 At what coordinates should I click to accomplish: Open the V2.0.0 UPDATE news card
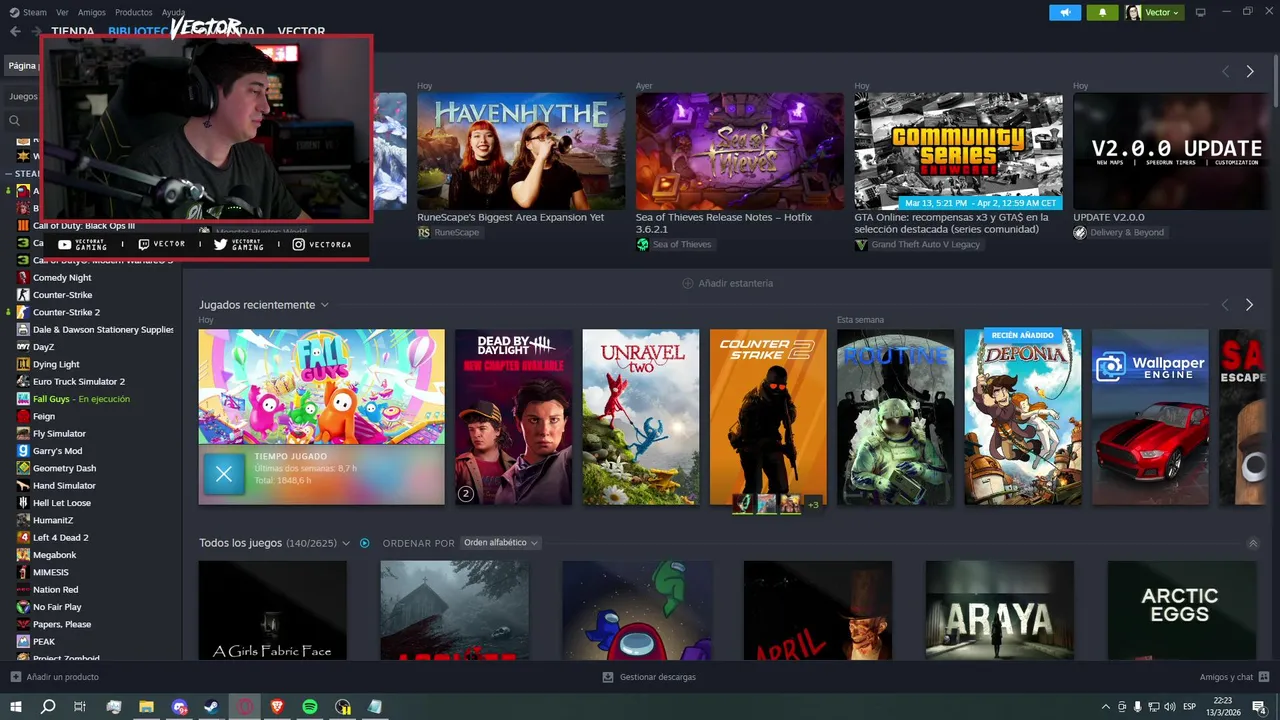[x=1171, y=151]
